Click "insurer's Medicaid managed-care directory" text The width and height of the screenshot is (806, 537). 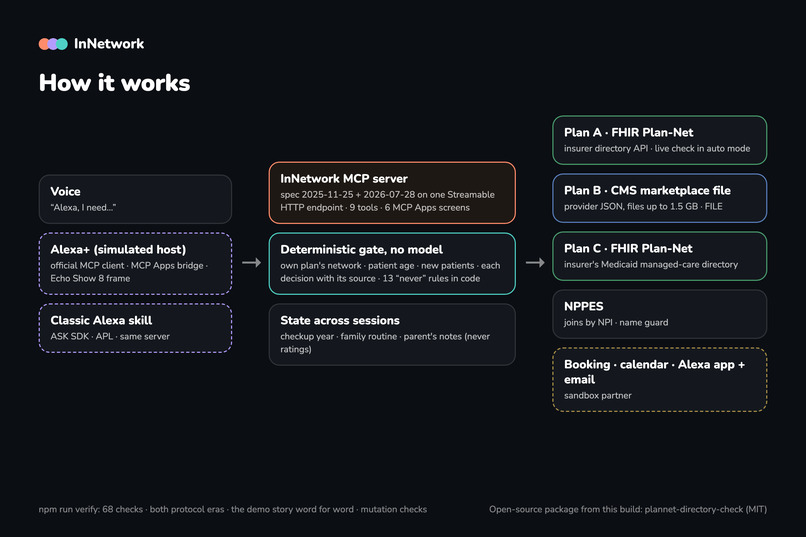tap(651, 265)
